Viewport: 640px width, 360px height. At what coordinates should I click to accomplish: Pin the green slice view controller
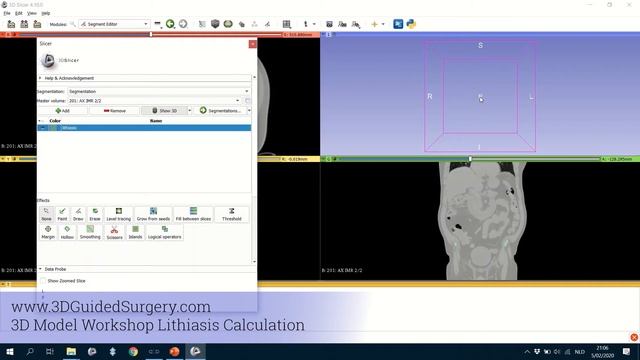(x=323, y=159)
